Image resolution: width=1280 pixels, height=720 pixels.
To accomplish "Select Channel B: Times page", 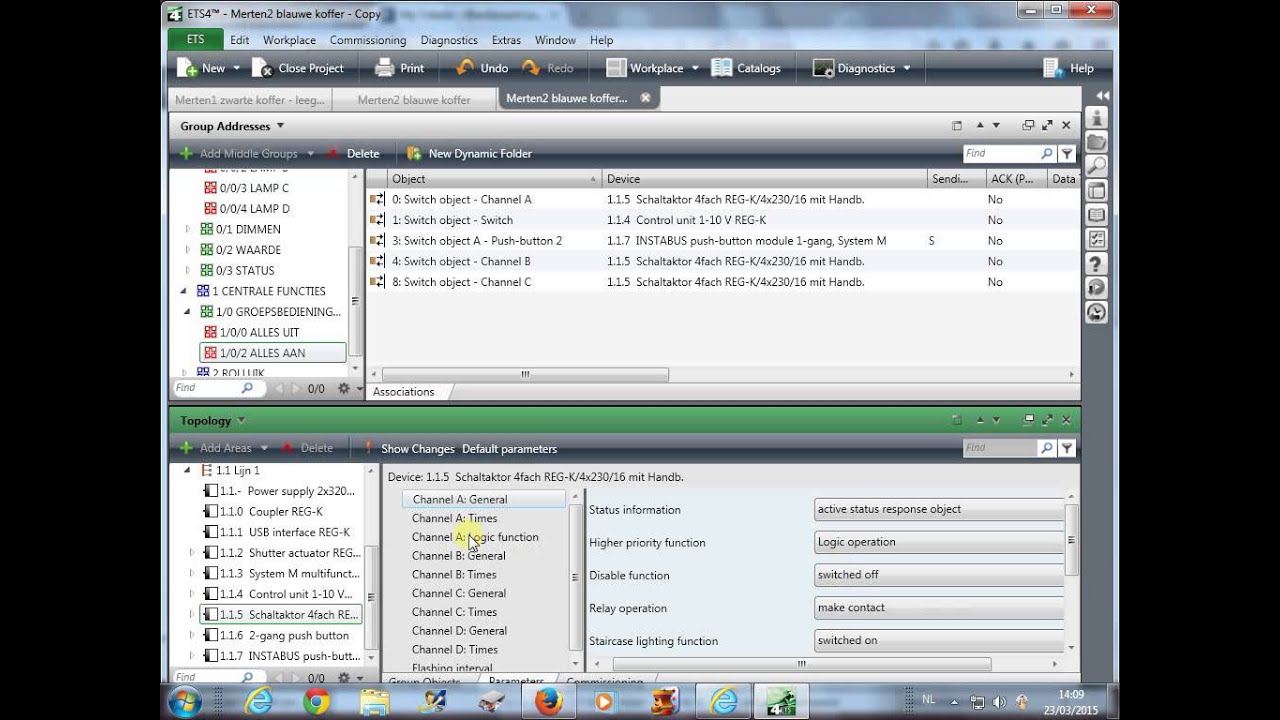I will point(454,574).
